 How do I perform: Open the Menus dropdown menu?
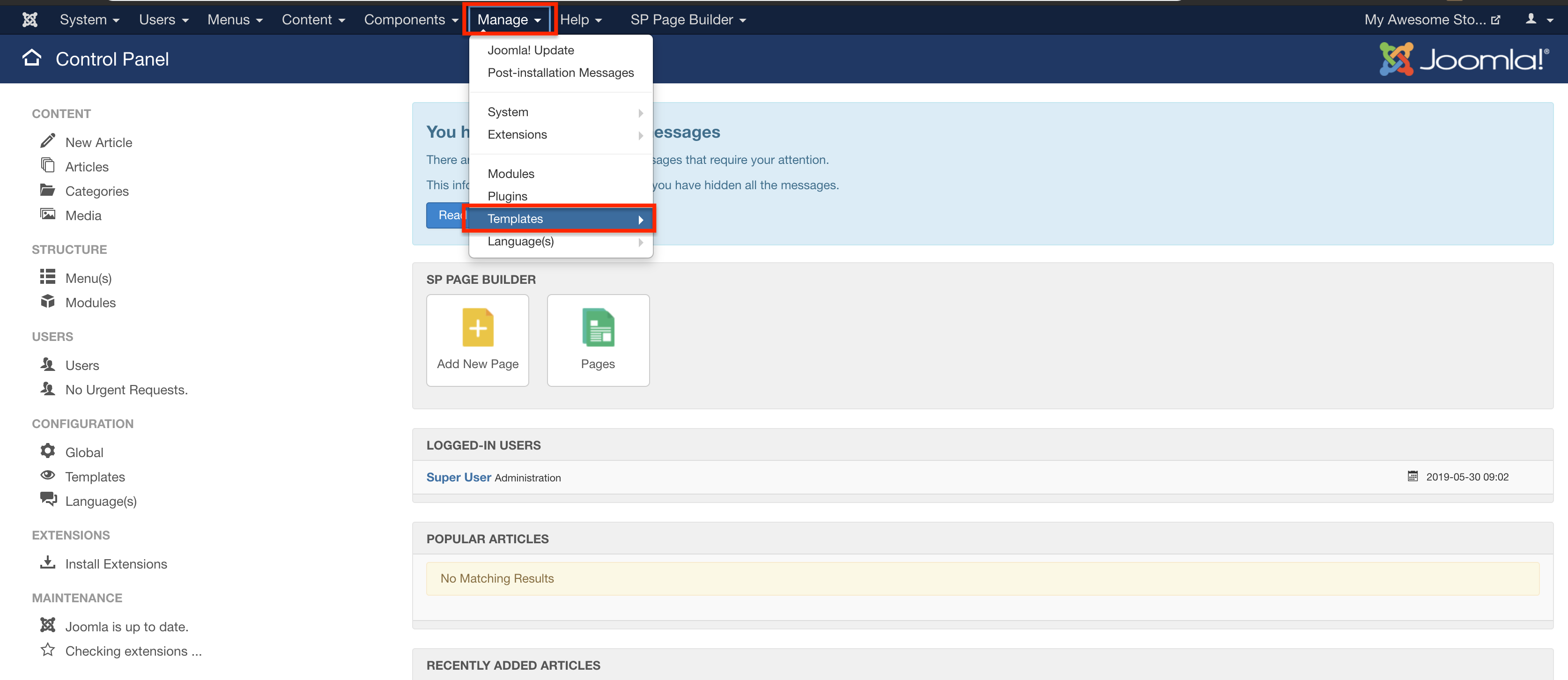point(235,20)
